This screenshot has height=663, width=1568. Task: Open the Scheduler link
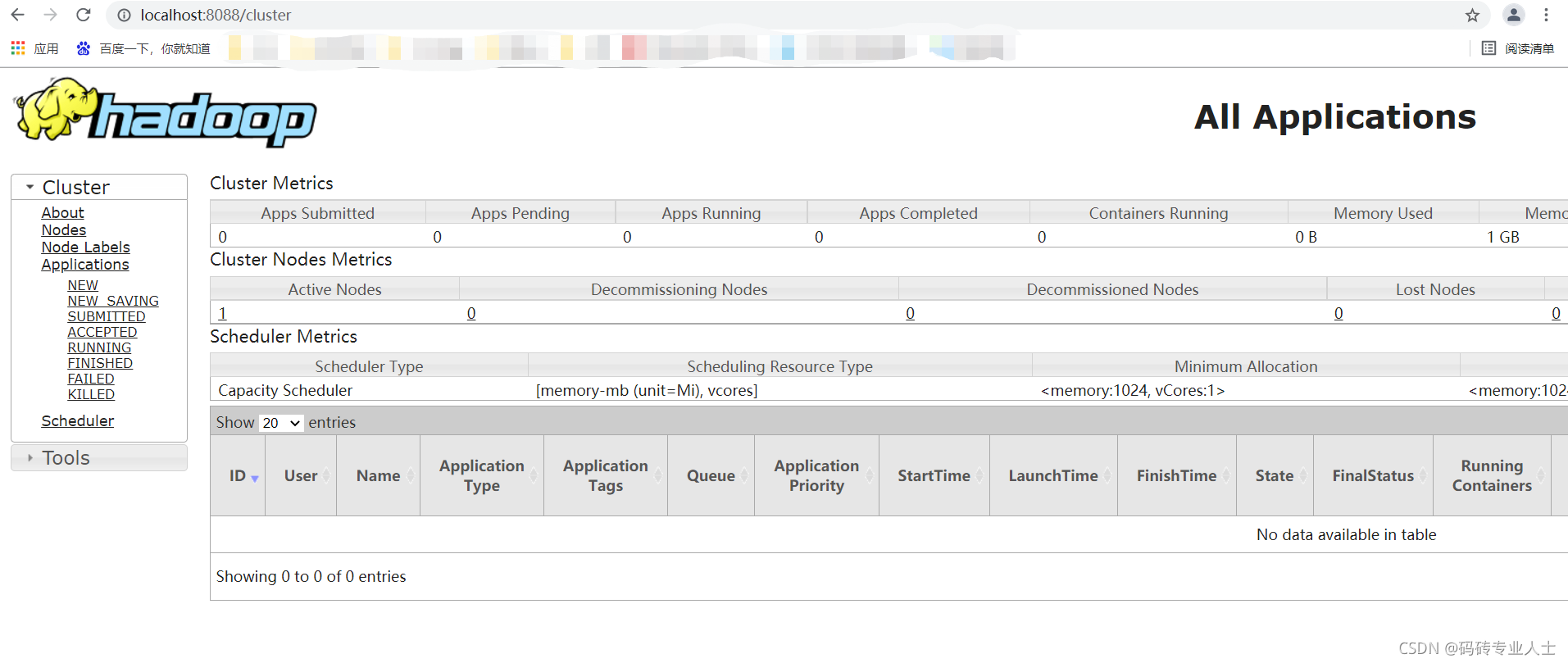pyautogui.click(x=78, y=420)
